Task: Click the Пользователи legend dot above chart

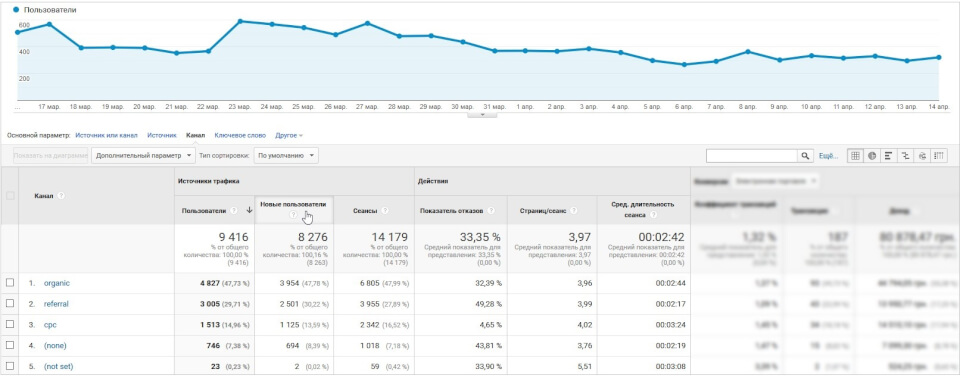Action: click(16, 10)
